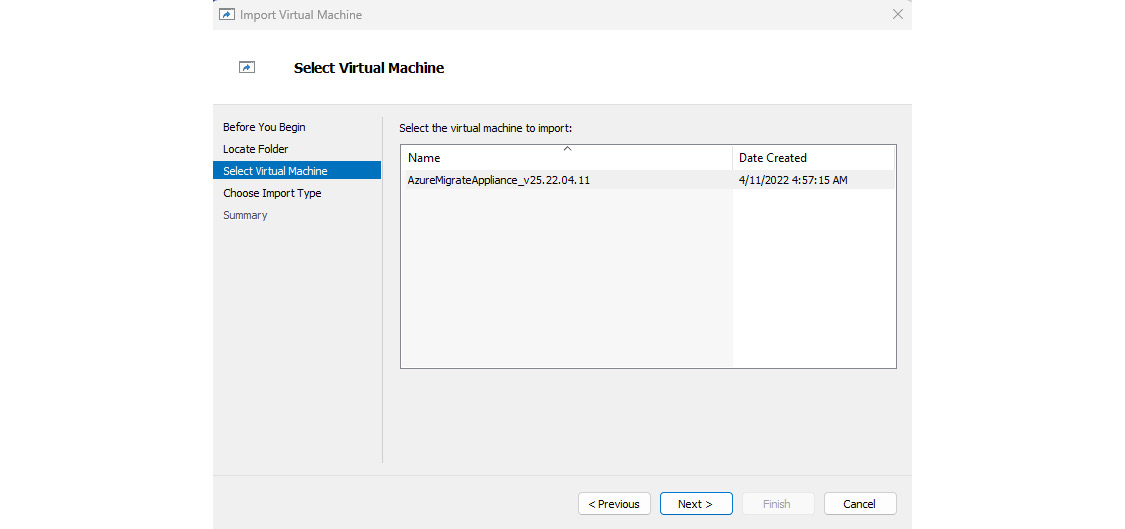Close the Import Virtual Machine dialog

click(898, 14)
